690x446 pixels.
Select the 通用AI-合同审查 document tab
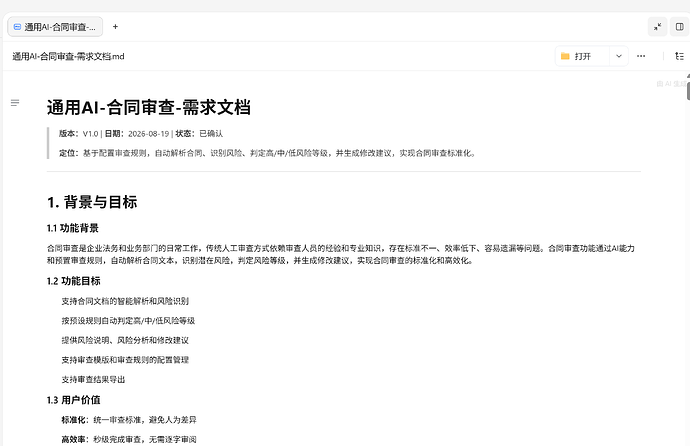(55, 27)
